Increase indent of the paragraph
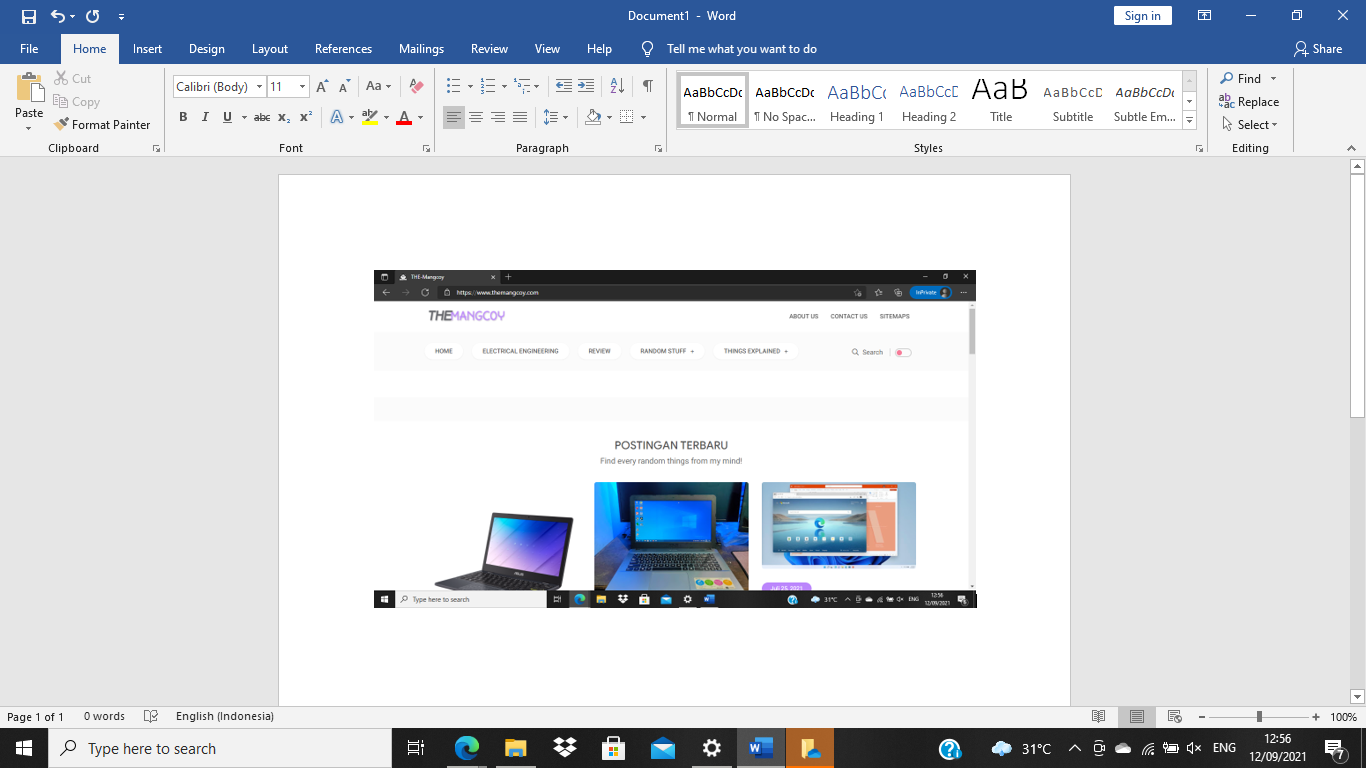 [x=586, y=86]
